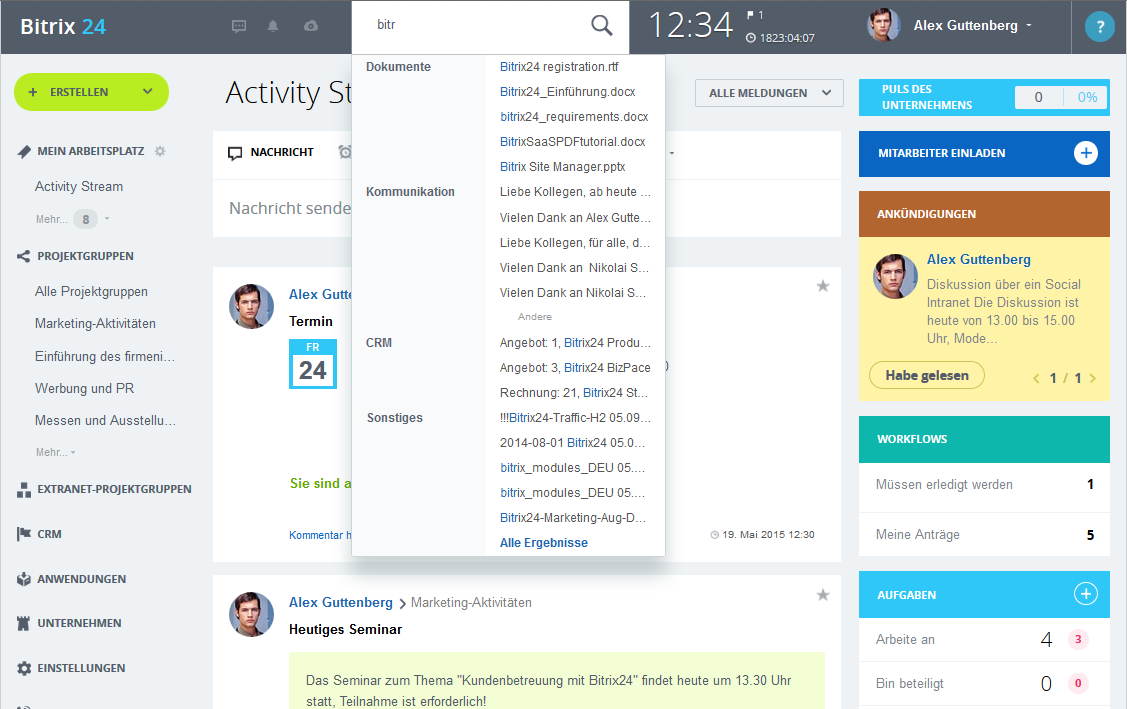The height and width of the screenshot is (709, 1127).
Task: Open Extranet-Projektgruppen section
Action: tap(114, 489)
